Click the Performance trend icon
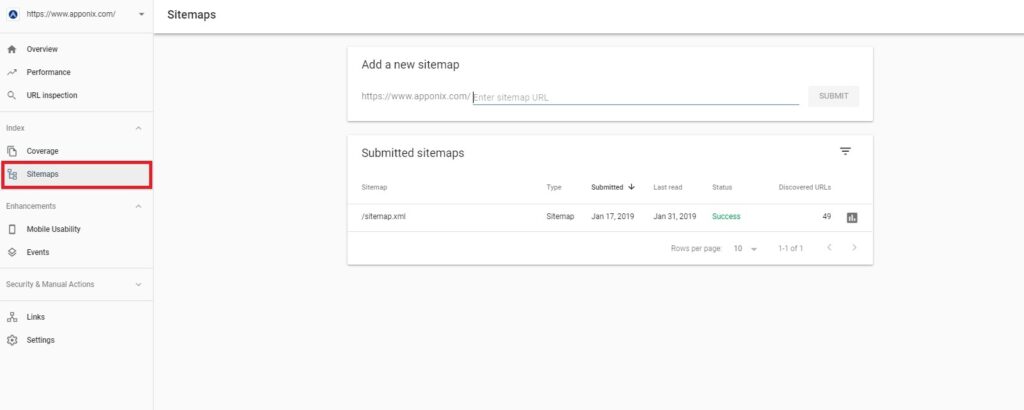 [12, 72]
